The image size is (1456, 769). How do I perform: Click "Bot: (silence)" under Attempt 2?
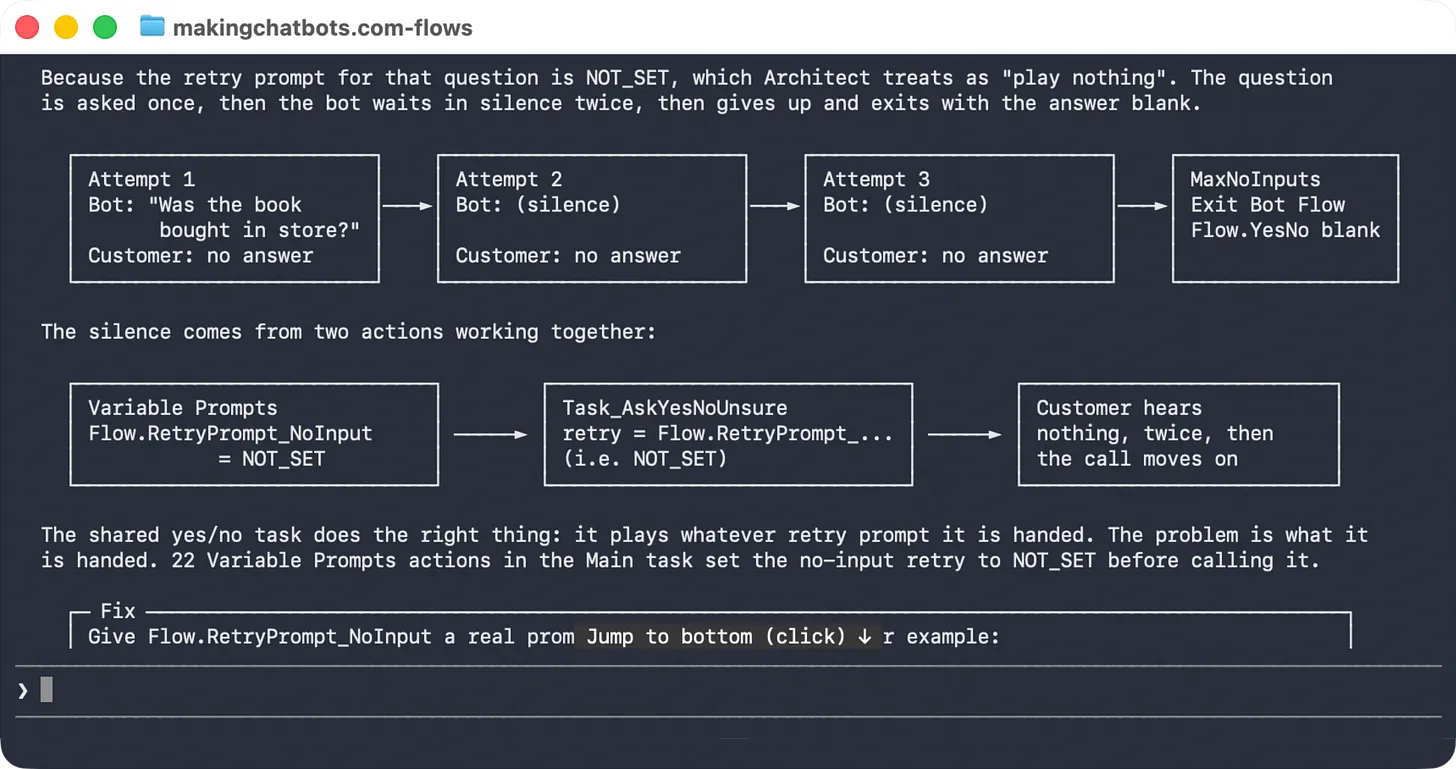[x=538, y=205]
